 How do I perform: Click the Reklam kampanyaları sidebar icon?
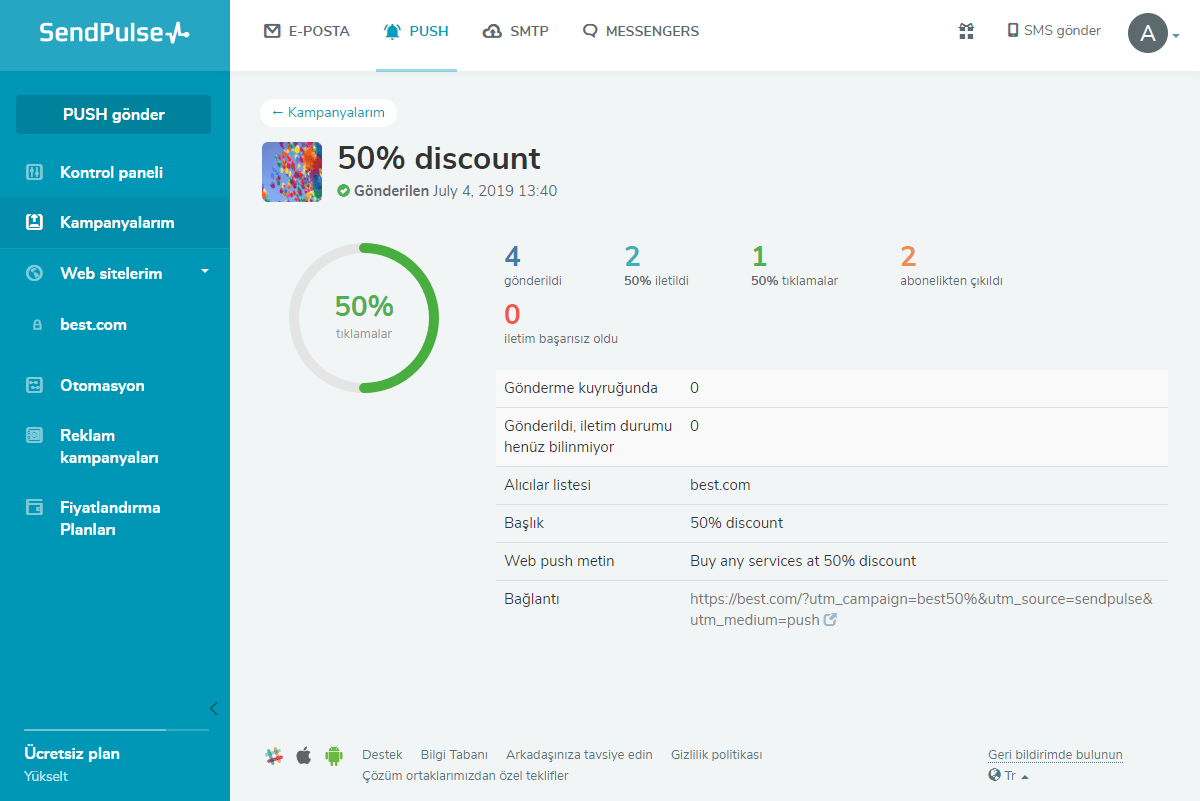coord(35,435)
